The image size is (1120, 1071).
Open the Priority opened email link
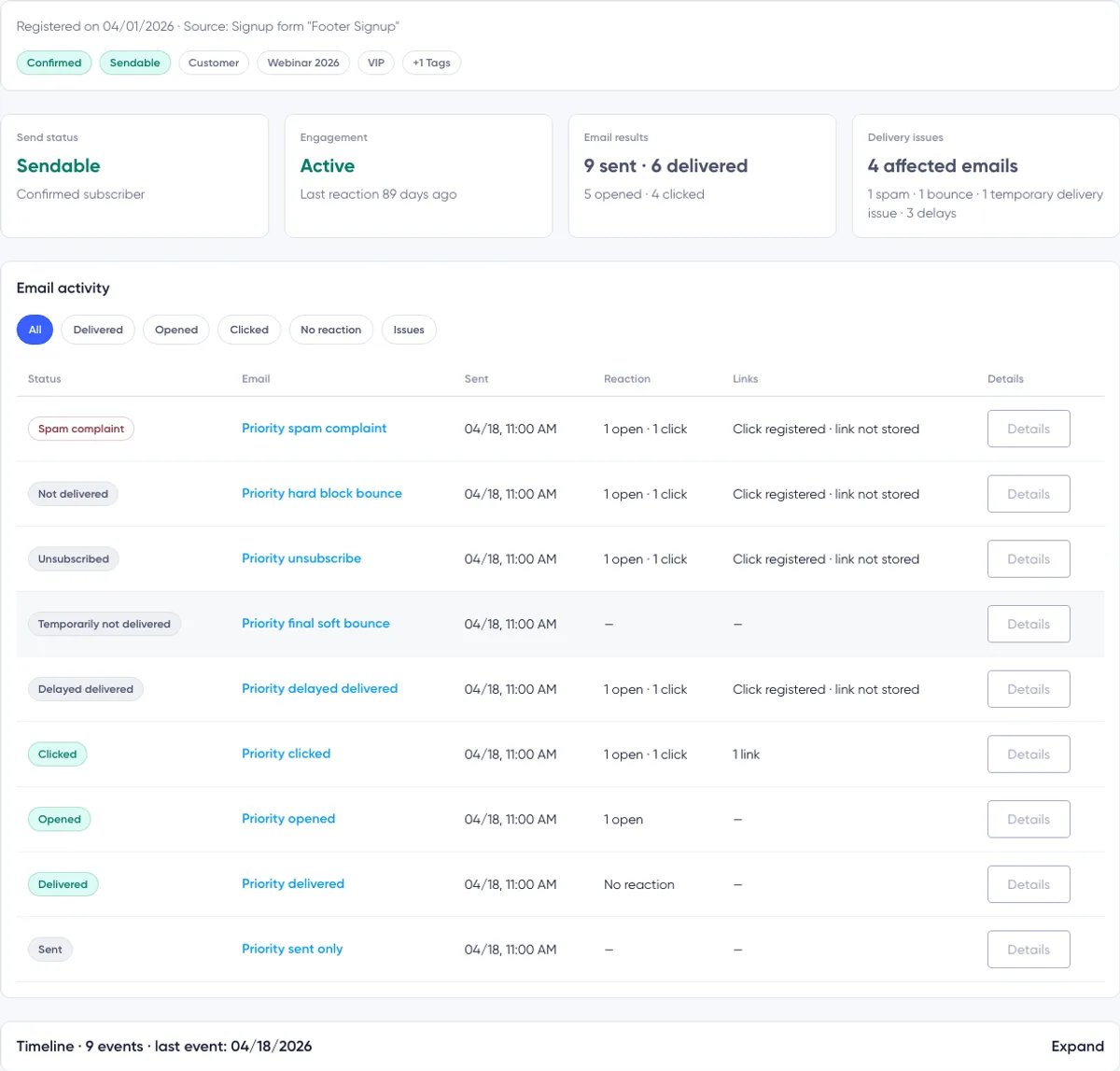pyautogui.click(x=288, y=819)
